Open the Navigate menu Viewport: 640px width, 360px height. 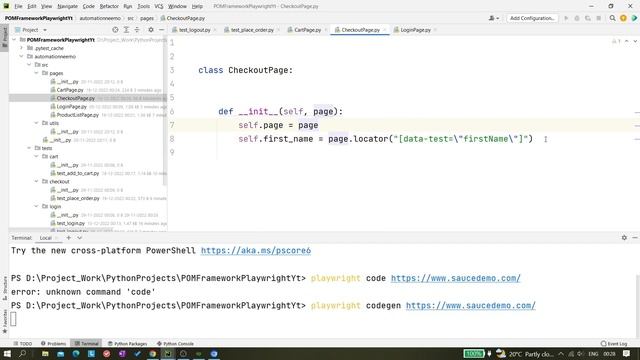pos(67,6)
